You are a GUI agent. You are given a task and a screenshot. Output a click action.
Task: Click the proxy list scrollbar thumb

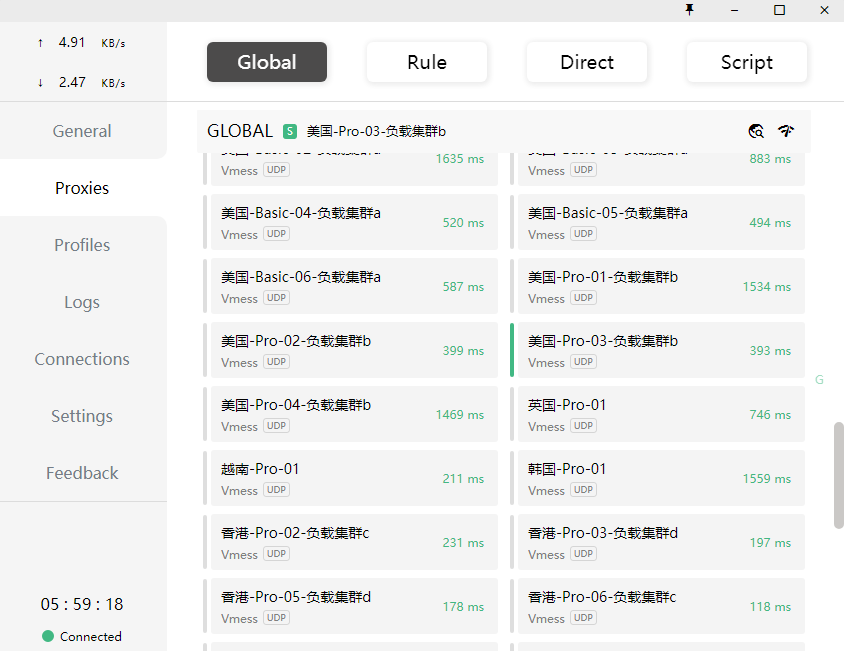(838, 475)
